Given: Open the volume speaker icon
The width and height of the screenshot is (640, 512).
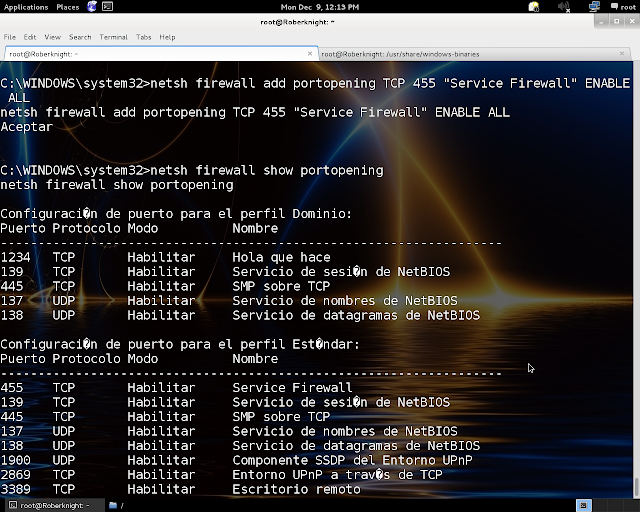Looking at the screenshot, I should point(564,7).
